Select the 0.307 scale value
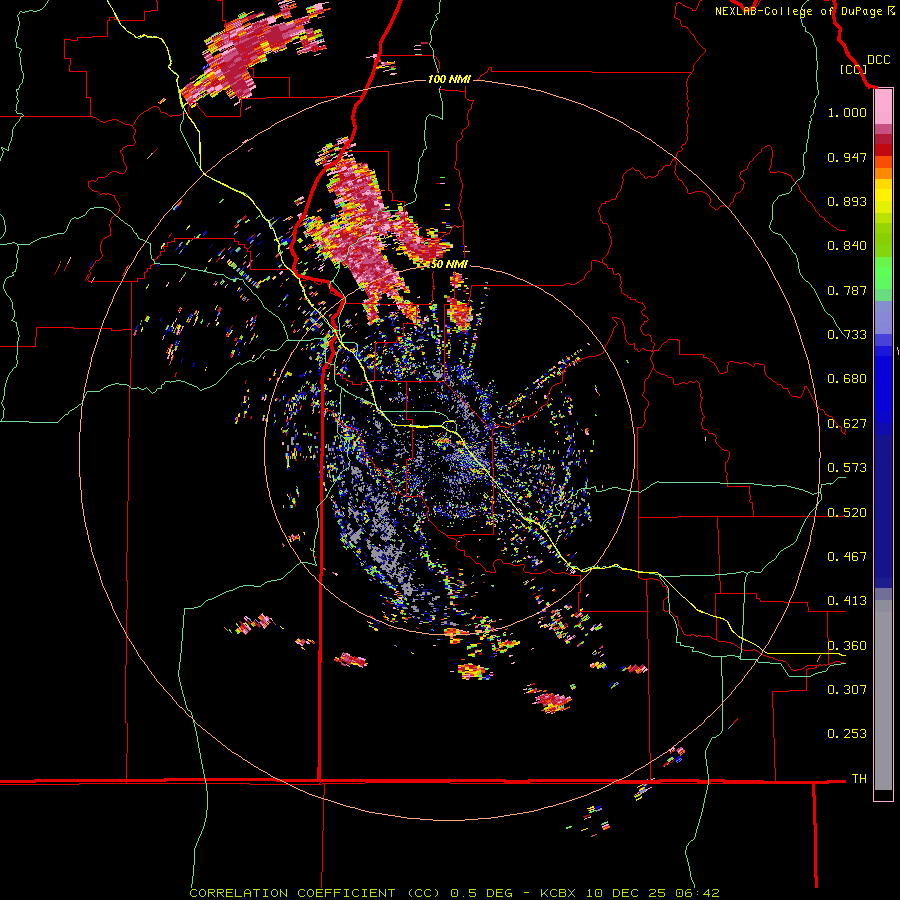900x900 pixels. (847, 689)
